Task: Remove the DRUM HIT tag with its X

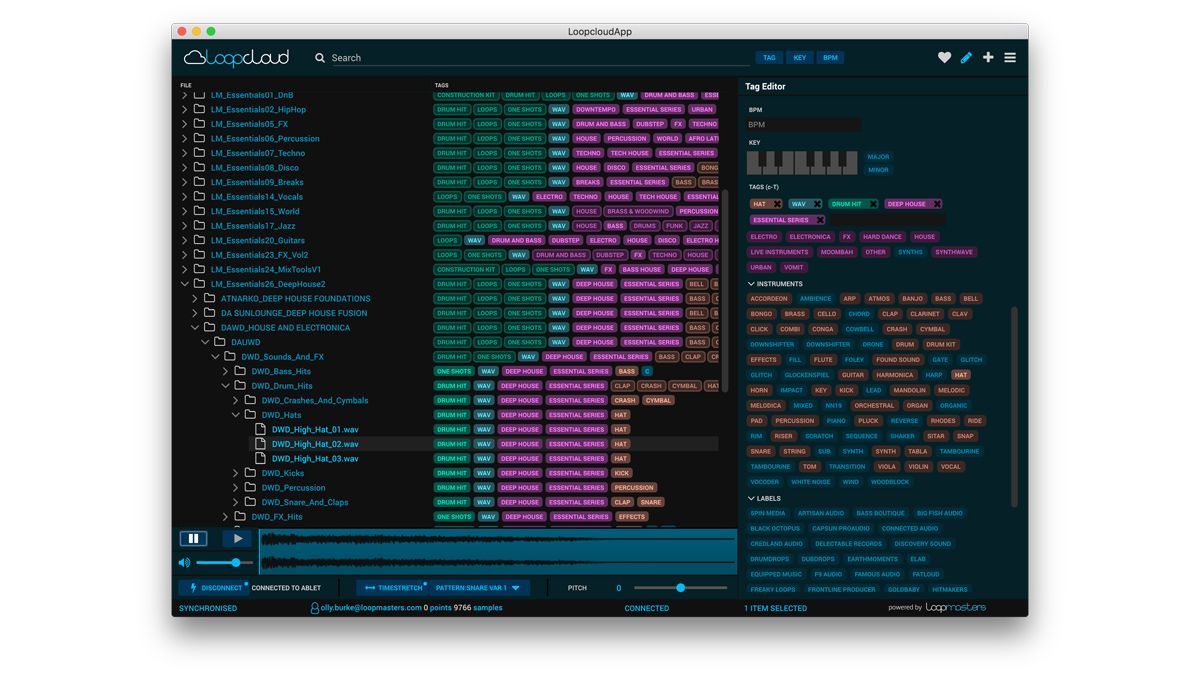Action: (872, 204)
